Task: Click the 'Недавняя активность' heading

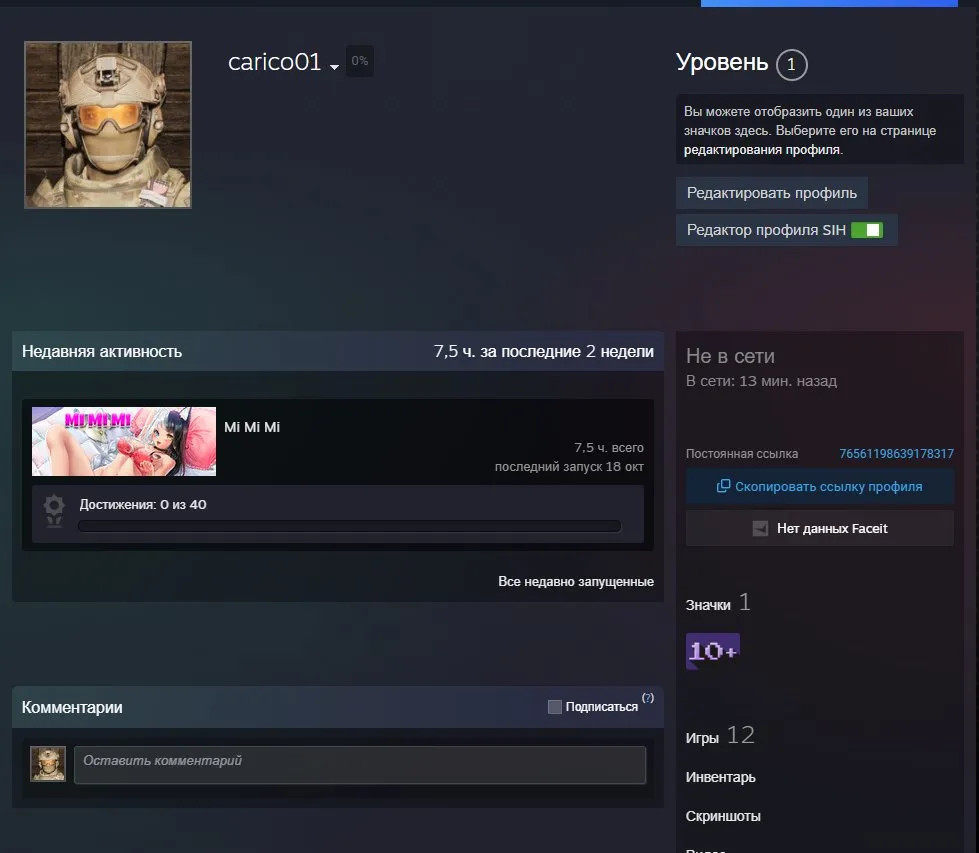Action: tap(102, 352)
